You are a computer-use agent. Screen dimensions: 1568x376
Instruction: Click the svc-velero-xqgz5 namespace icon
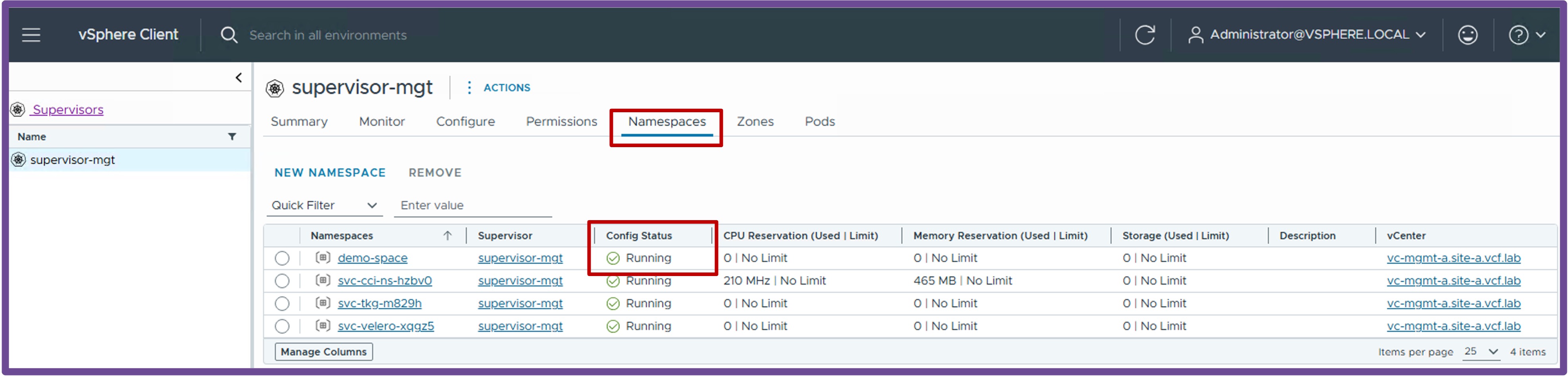tap(323, 325)
